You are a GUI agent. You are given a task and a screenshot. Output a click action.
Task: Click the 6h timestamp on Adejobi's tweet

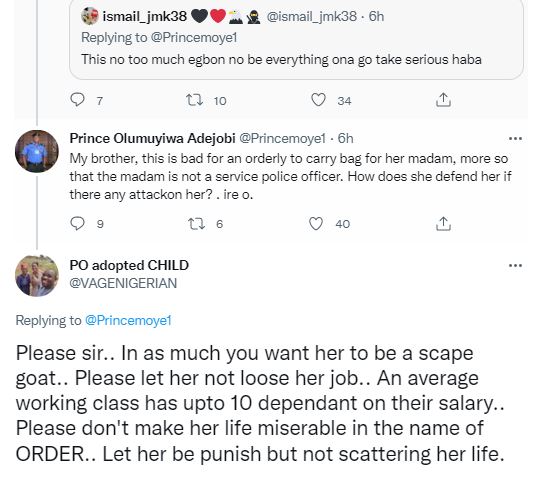[345, 138]
